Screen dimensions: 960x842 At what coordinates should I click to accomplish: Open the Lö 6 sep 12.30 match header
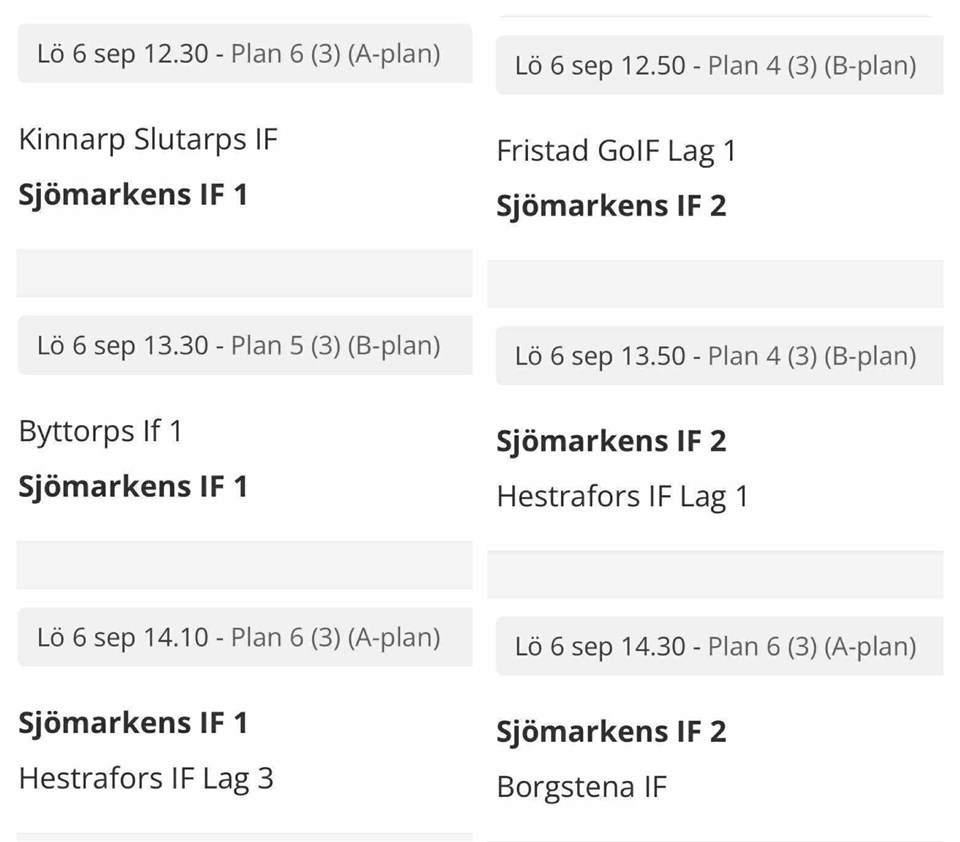(240, 53)
